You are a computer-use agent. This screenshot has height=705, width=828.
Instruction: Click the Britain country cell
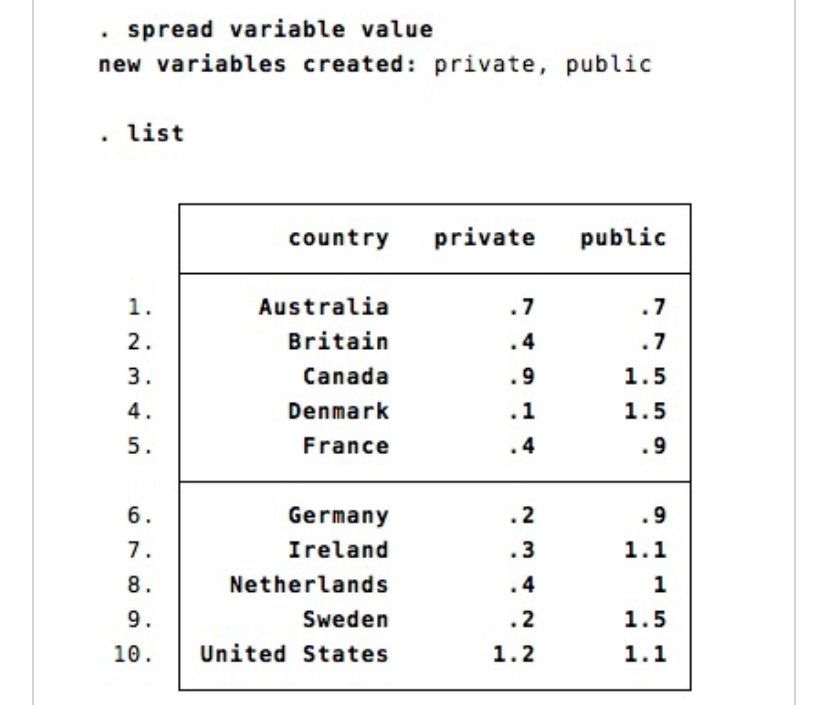[338, 342]
